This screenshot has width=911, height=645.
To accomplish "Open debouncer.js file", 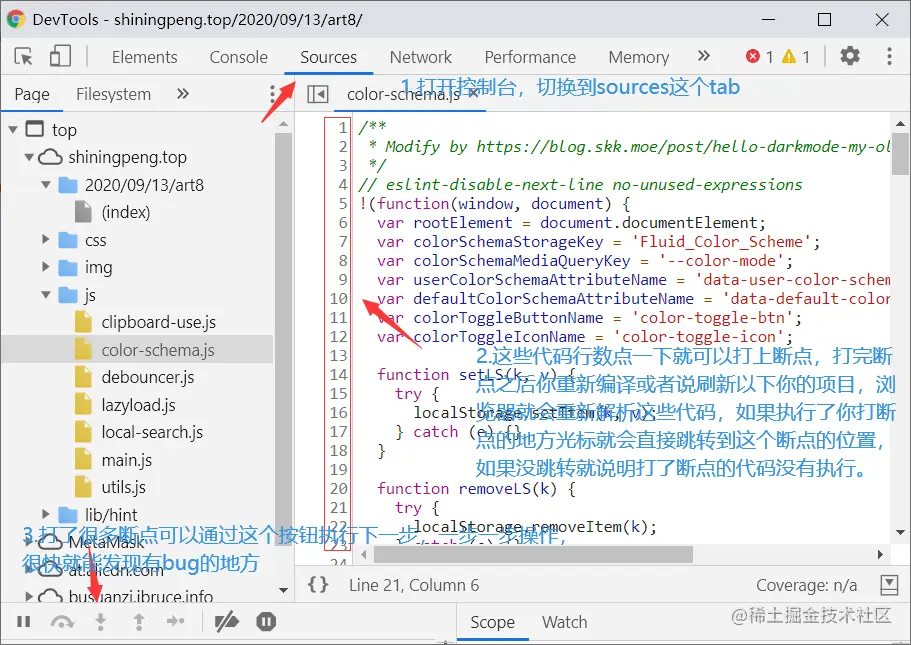I will pos(148,377).
